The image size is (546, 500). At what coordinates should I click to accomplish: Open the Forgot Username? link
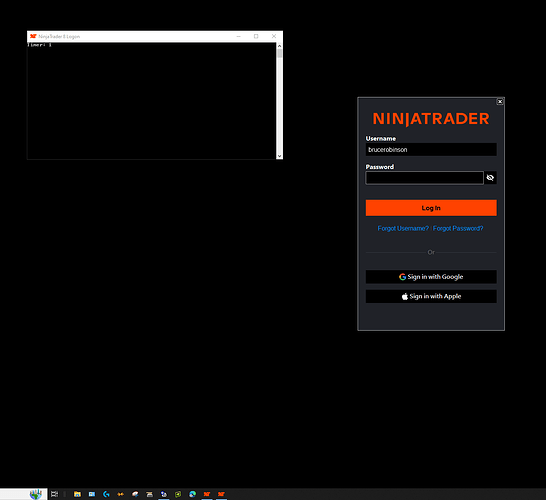pyautogui.click(x=403, y=228)
